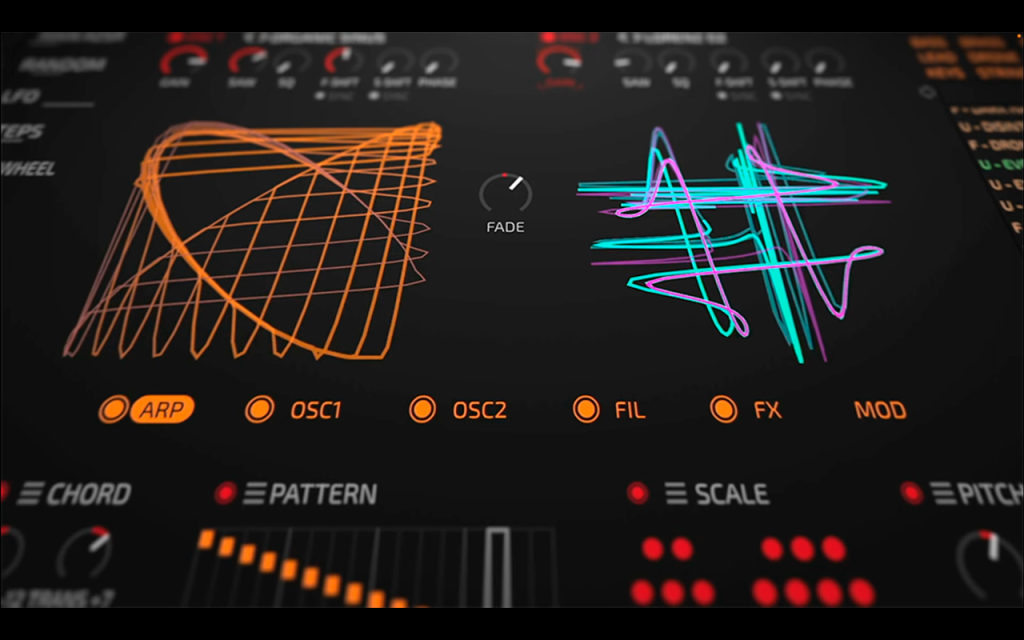Turn the FADE knob
This screenshot has height=640, width=1024.
point(505,193)
